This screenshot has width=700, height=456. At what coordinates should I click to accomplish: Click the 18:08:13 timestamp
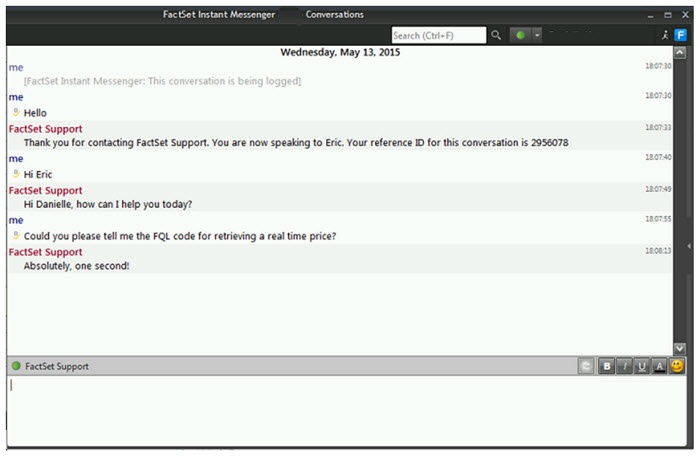[658, 251]
